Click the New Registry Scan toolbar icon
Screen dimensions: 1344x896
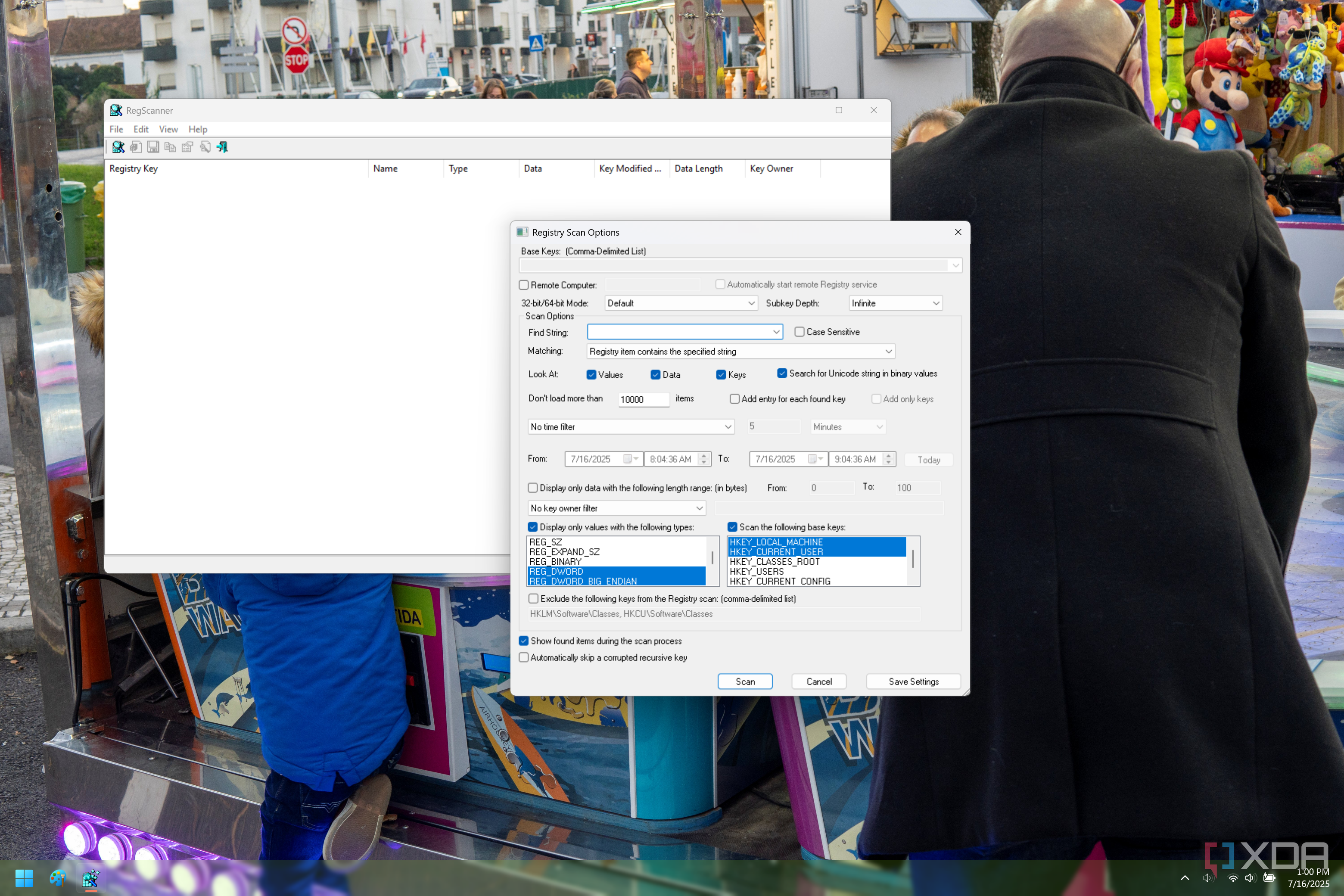[118, 147]
